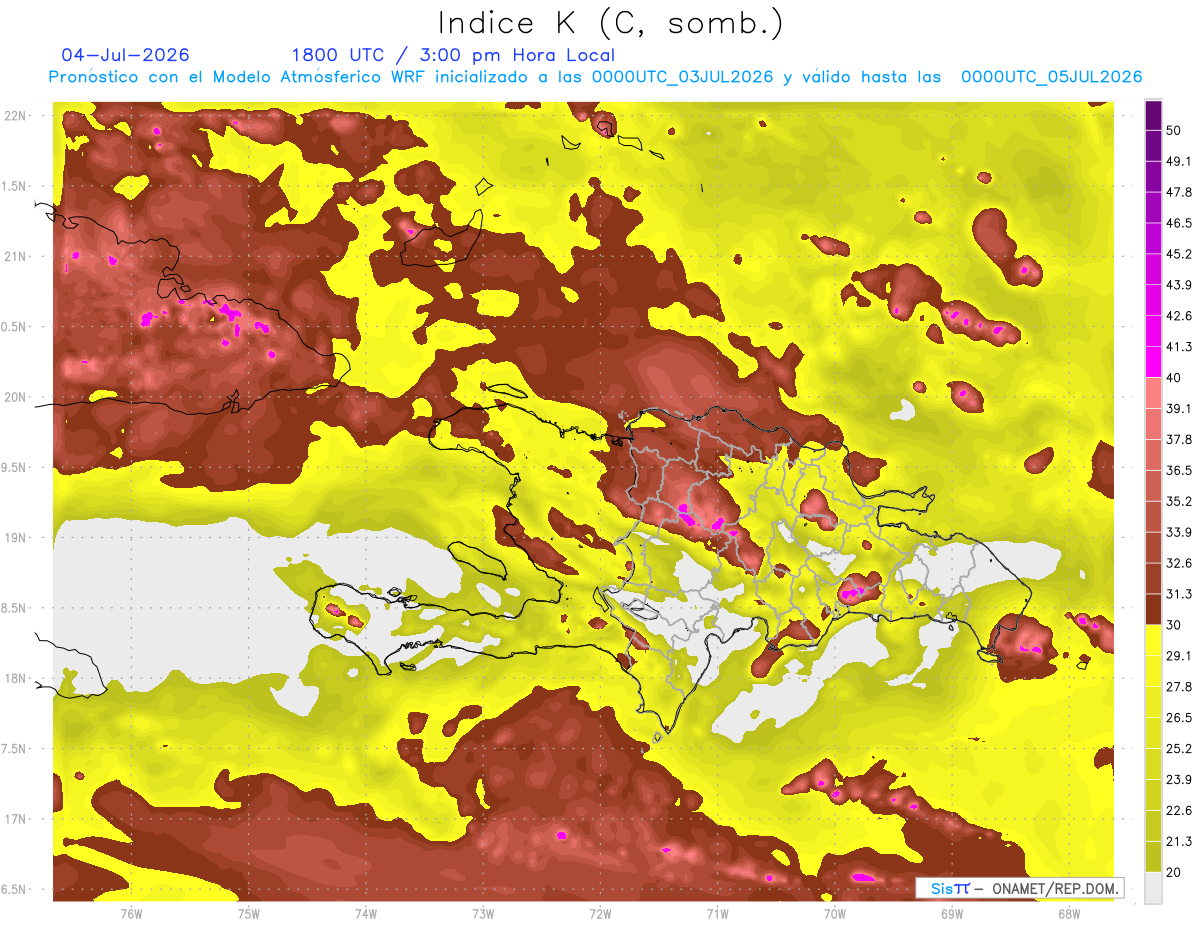The width and height of the screenshot is (1200, 927).
Task: Click the '20N' latitude label
Action: [x=17, y=397]
